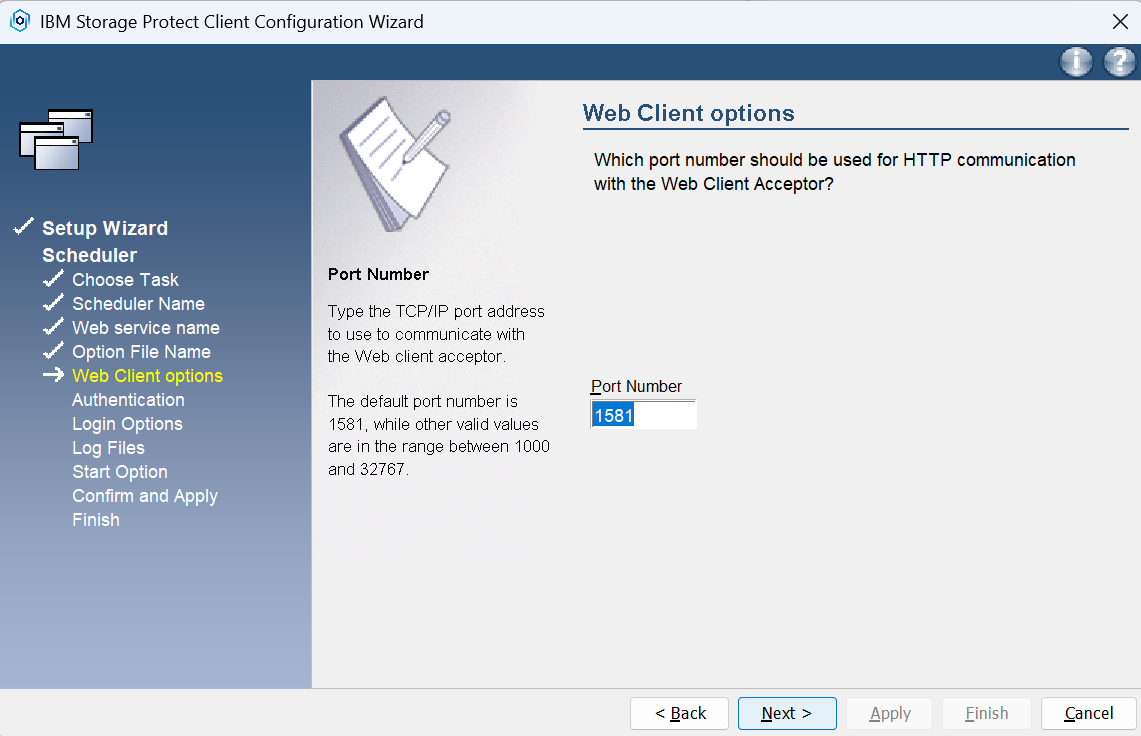Click the Port Number input field
1141x736 pixels.
point(643,415)
